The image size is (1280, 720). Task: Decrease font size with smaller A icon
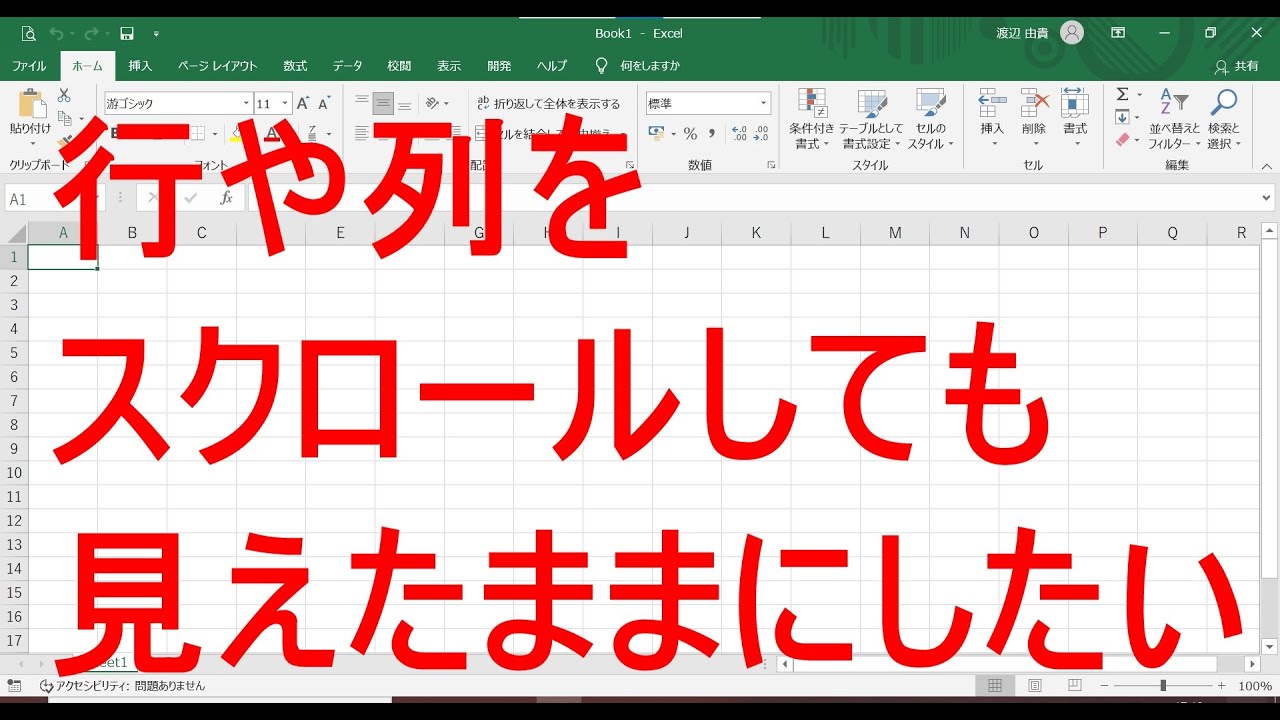tap(324, 103)
